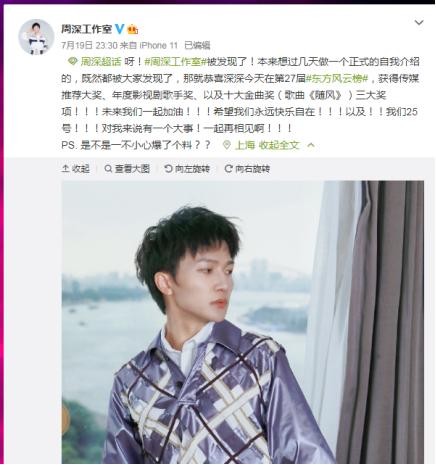This screenshot has height=465, width=436.
Task: Open the 周深工作室 username link
Action: tap(86, 29)
